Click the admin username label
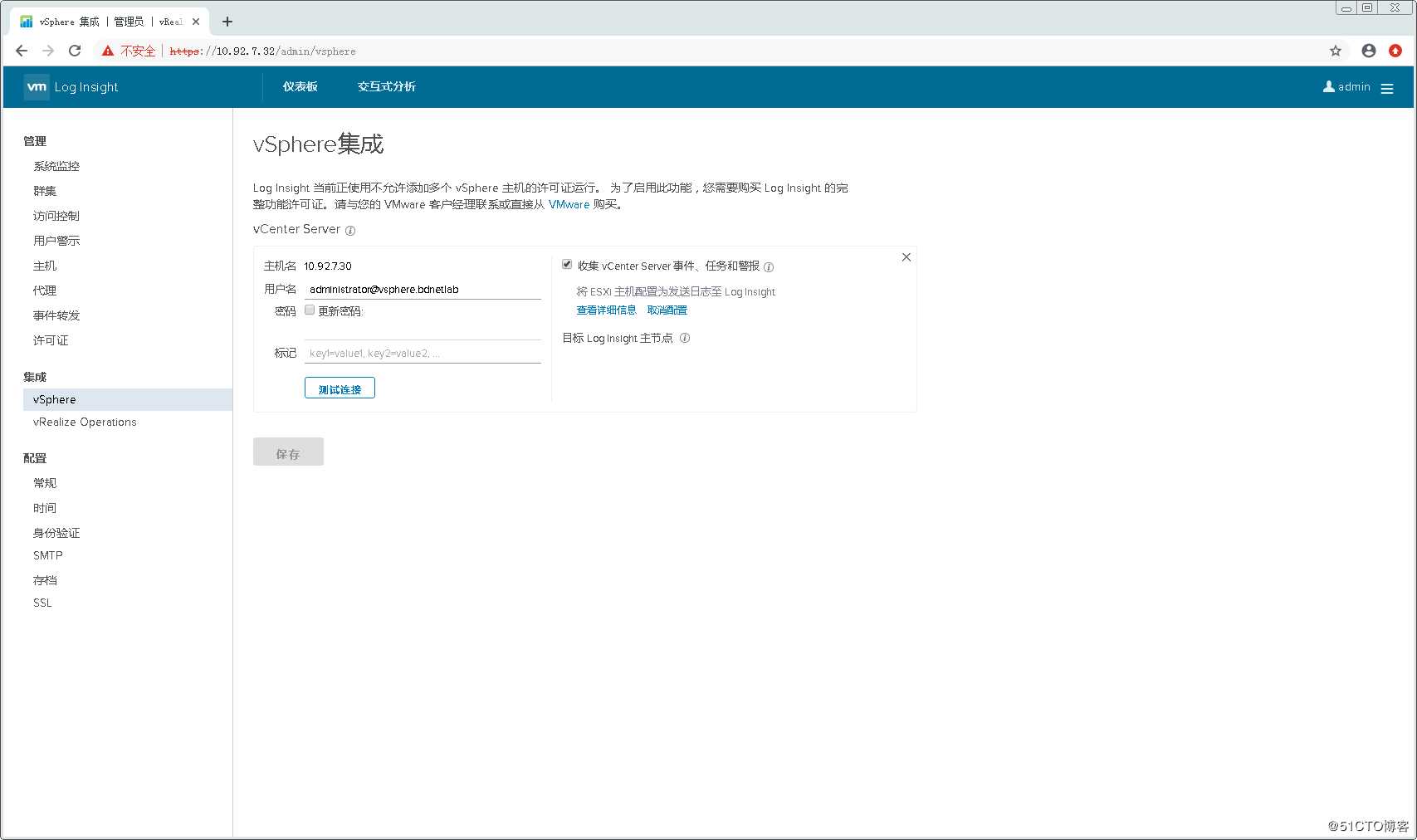1417x840 pixels. [1354, 87]
